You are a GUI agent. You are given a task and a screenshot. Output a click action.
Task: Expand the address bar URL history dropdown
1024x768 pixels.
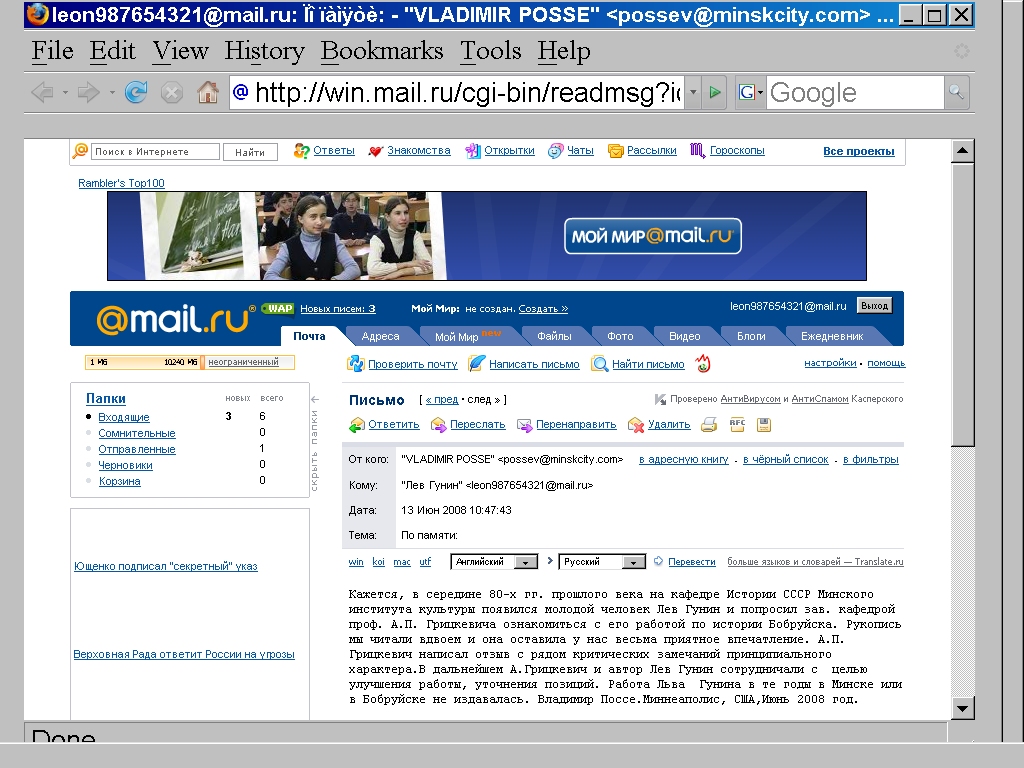click(693, 93)
